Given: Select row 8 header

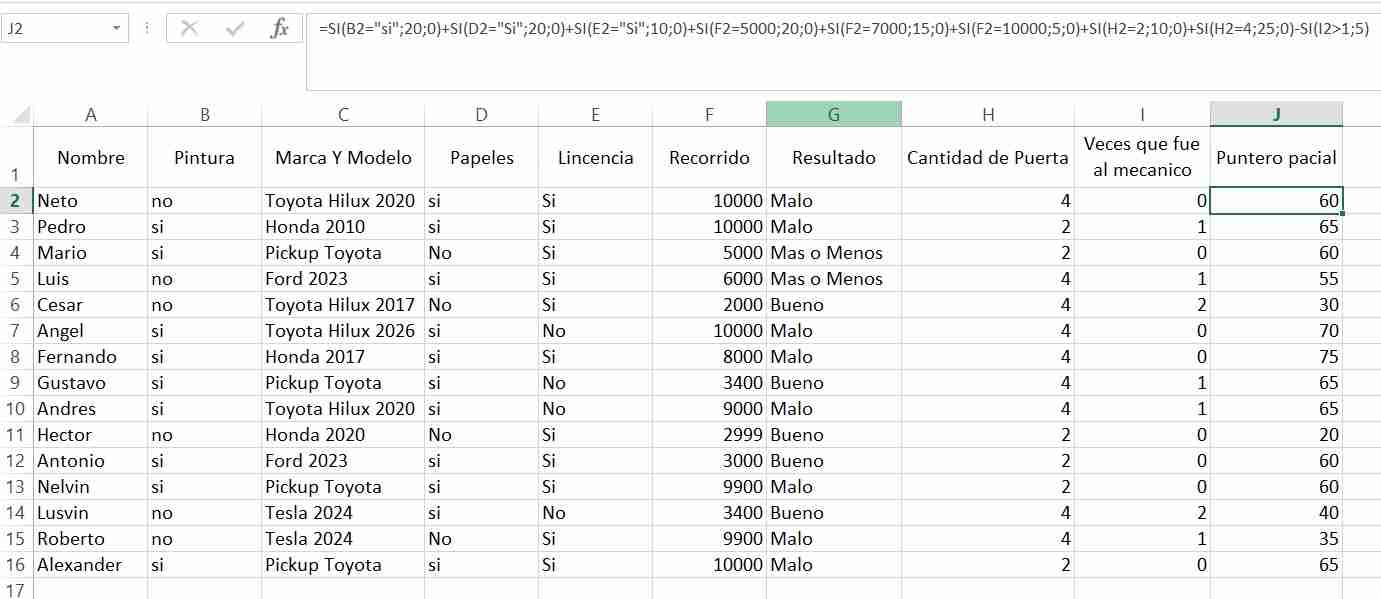Looking at the screenshot, I should [x=16, y=357].
